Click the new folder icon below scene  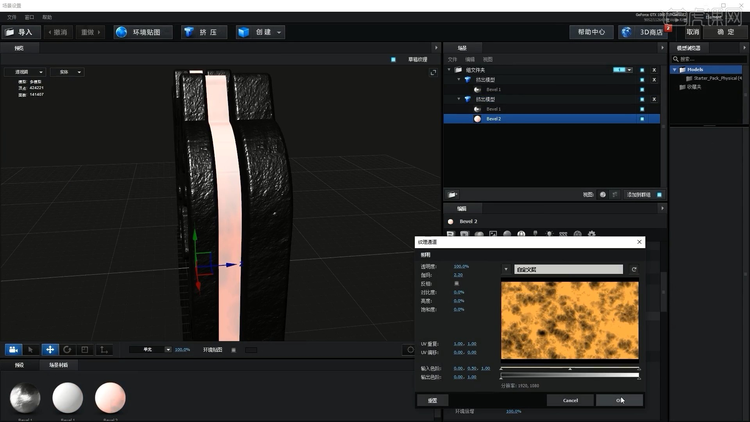pos(452,195)
